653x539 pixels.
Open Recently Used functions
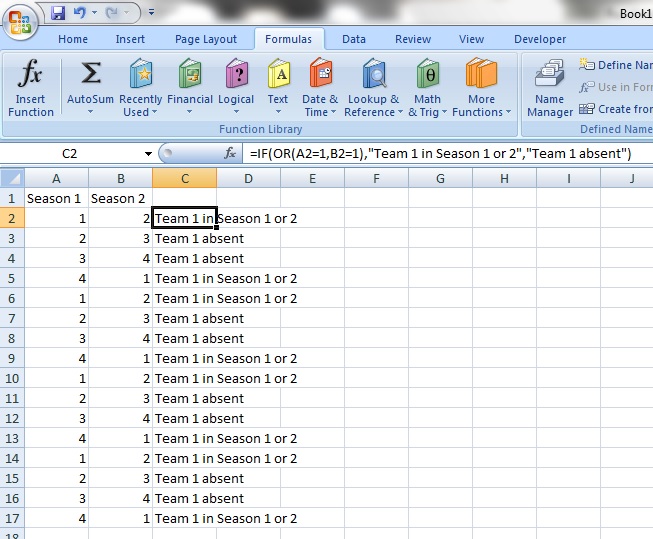tap(140, 88)
